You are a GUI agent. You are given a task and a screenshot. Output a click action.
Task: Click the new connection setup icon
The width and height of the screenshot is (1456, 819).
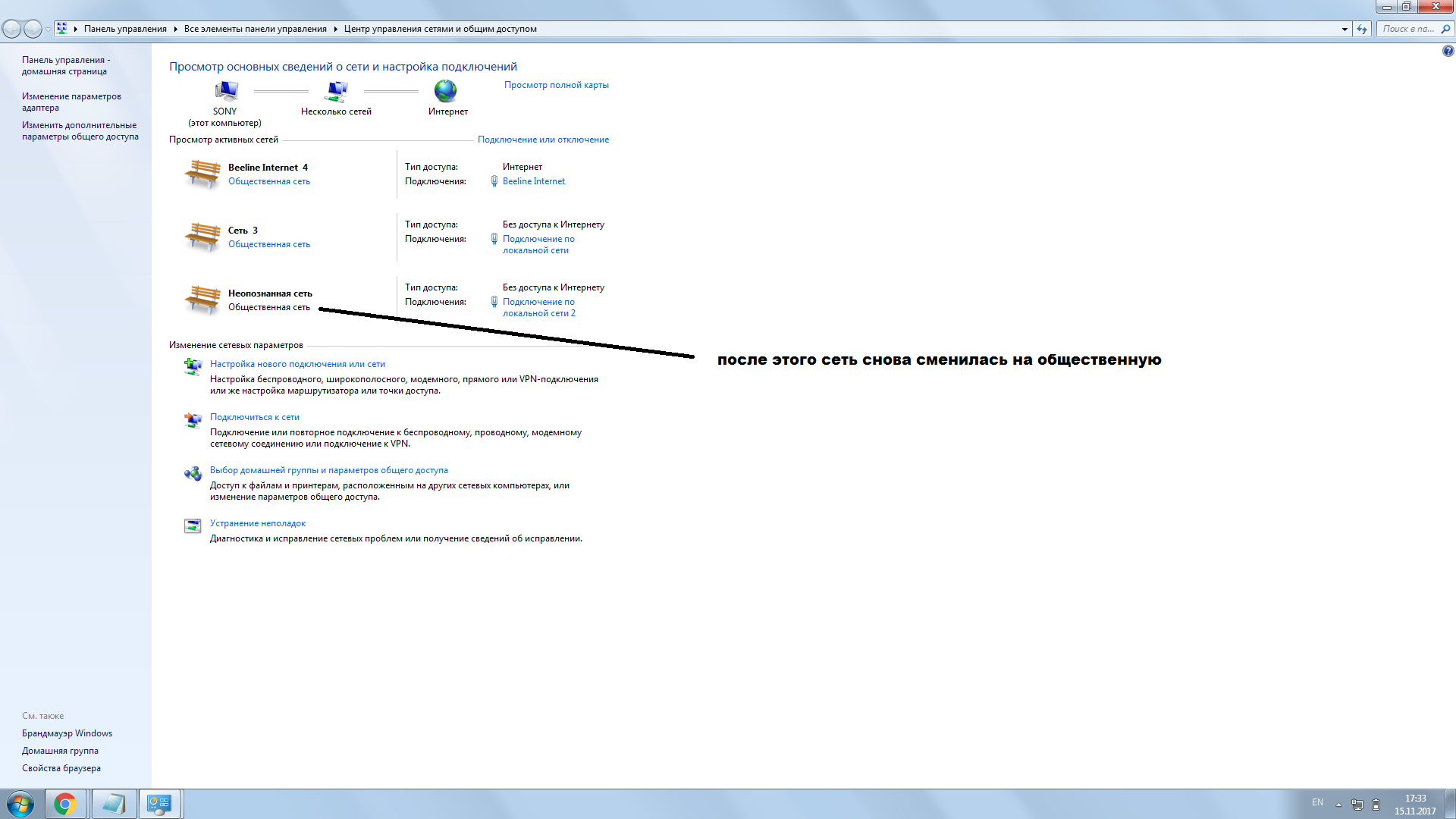[192, 367]
